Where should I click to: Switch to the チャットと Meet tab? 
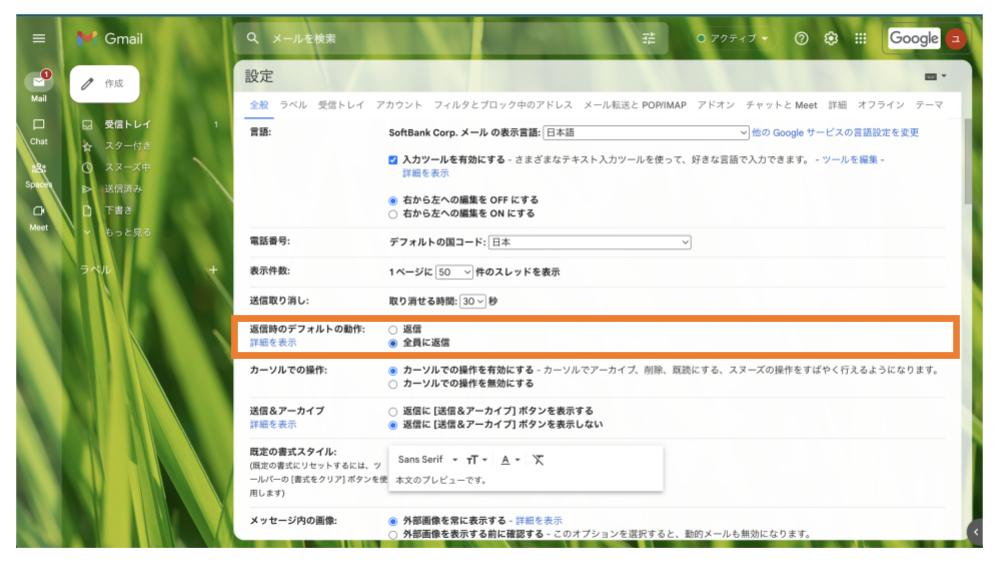pyautogui.click(x=781, y=105)
